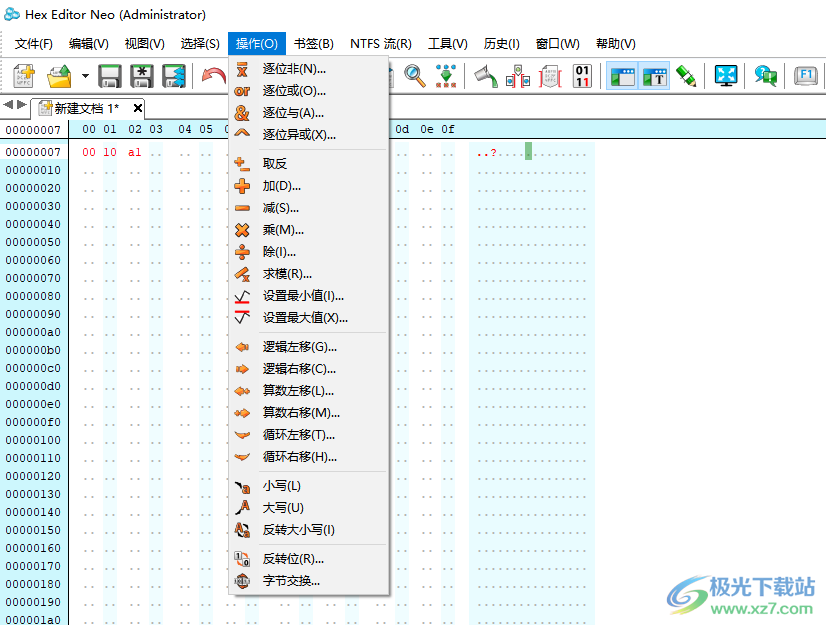
Task: Close the 新建文档 1* document tab
Action: pos(138,108)
